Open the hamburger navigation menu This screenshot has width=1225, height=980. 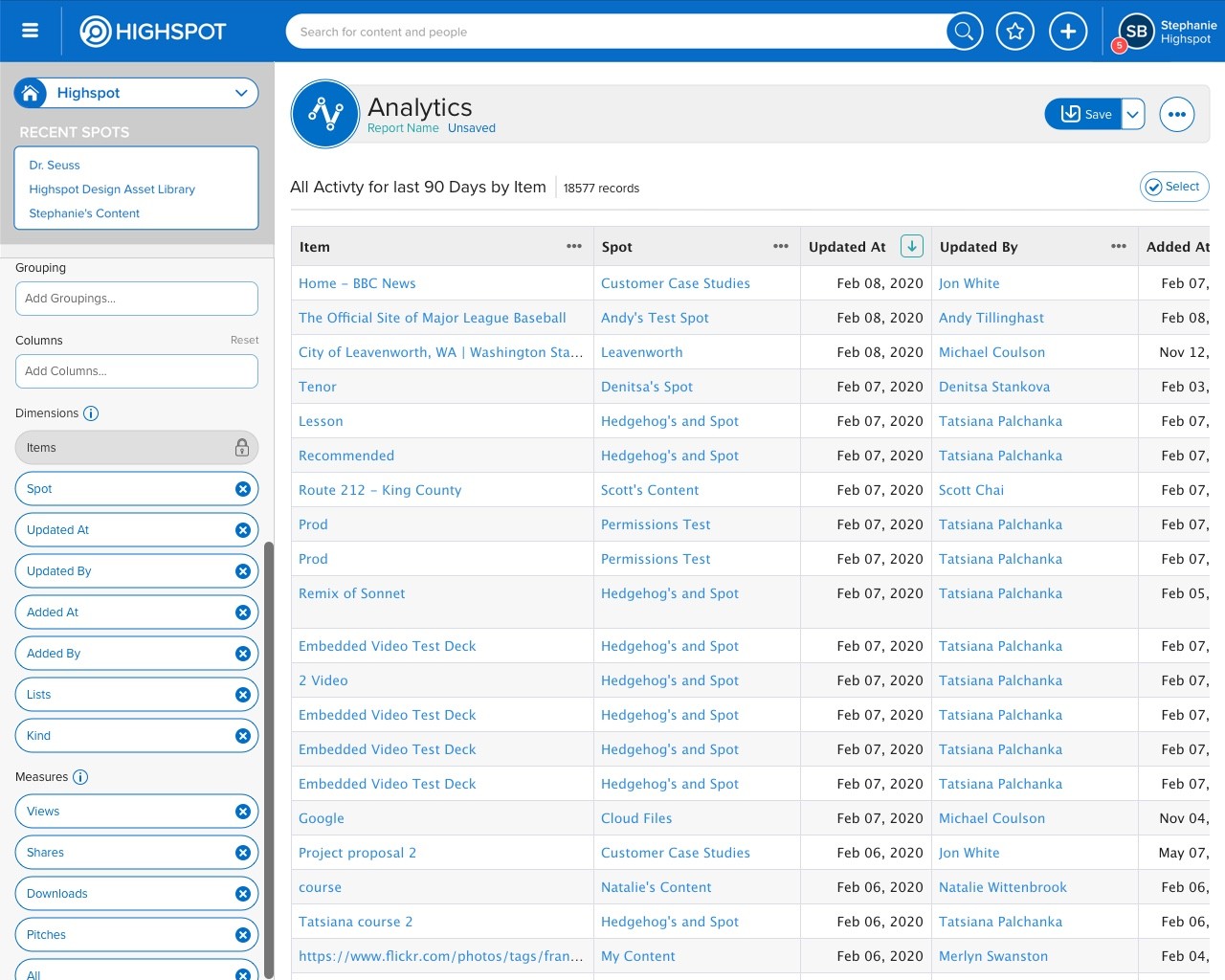pyautogui.click(x=31, y=31)
